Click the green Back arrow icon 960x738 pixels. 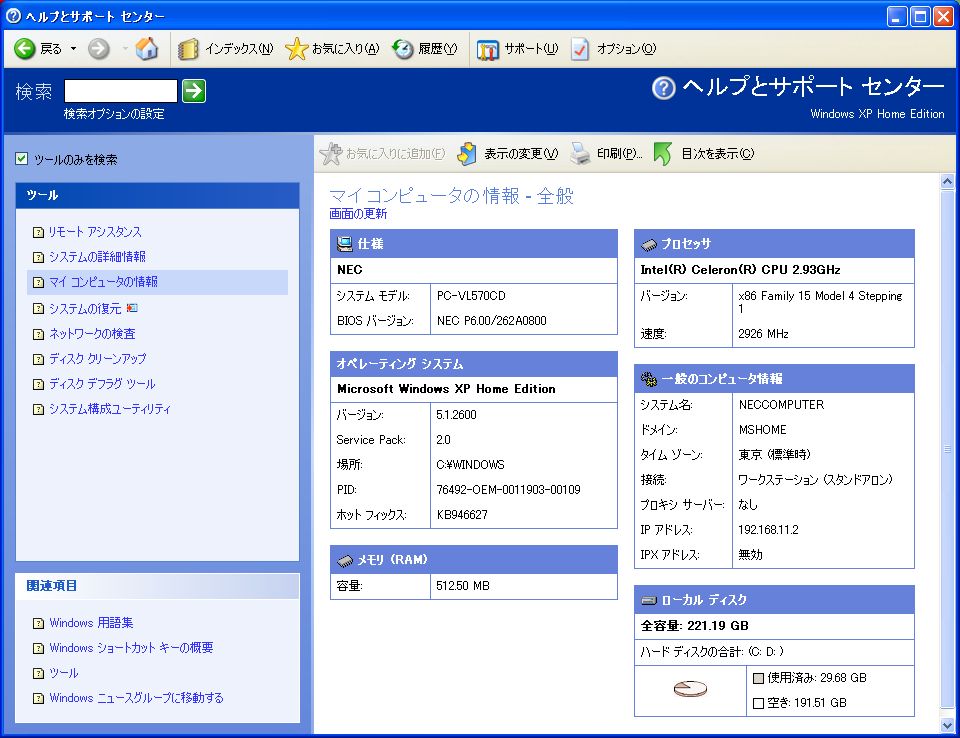25,49
